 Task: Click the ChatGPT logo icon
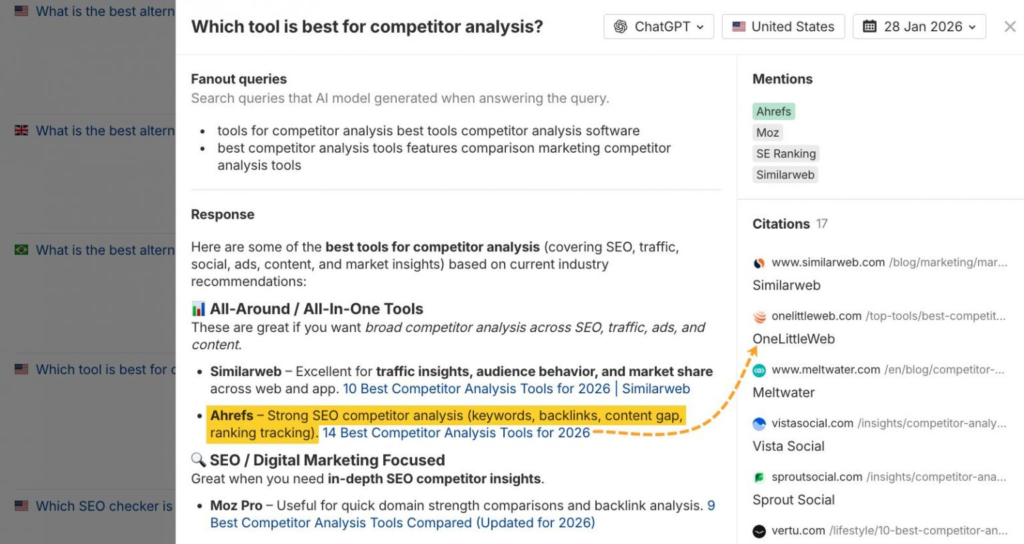[x=621, y=27]
